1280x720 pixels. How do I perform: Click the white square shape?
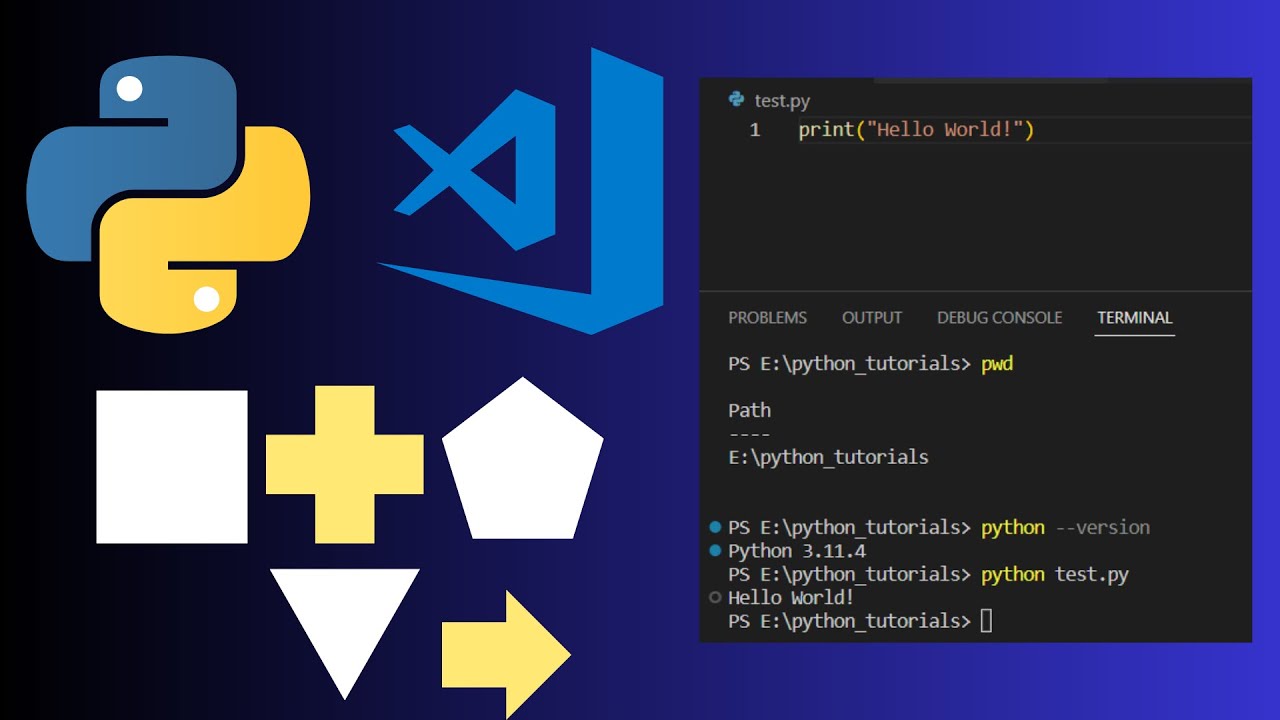(172, 467)
